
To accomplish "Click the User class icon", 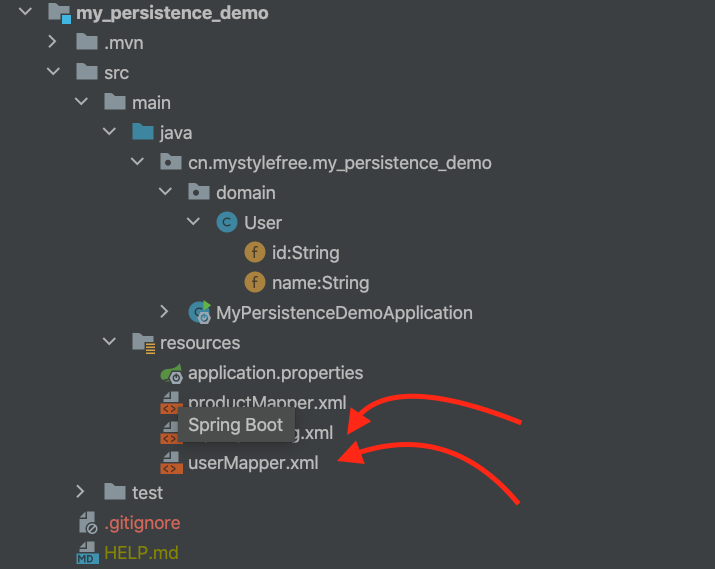I will [226, 223].
